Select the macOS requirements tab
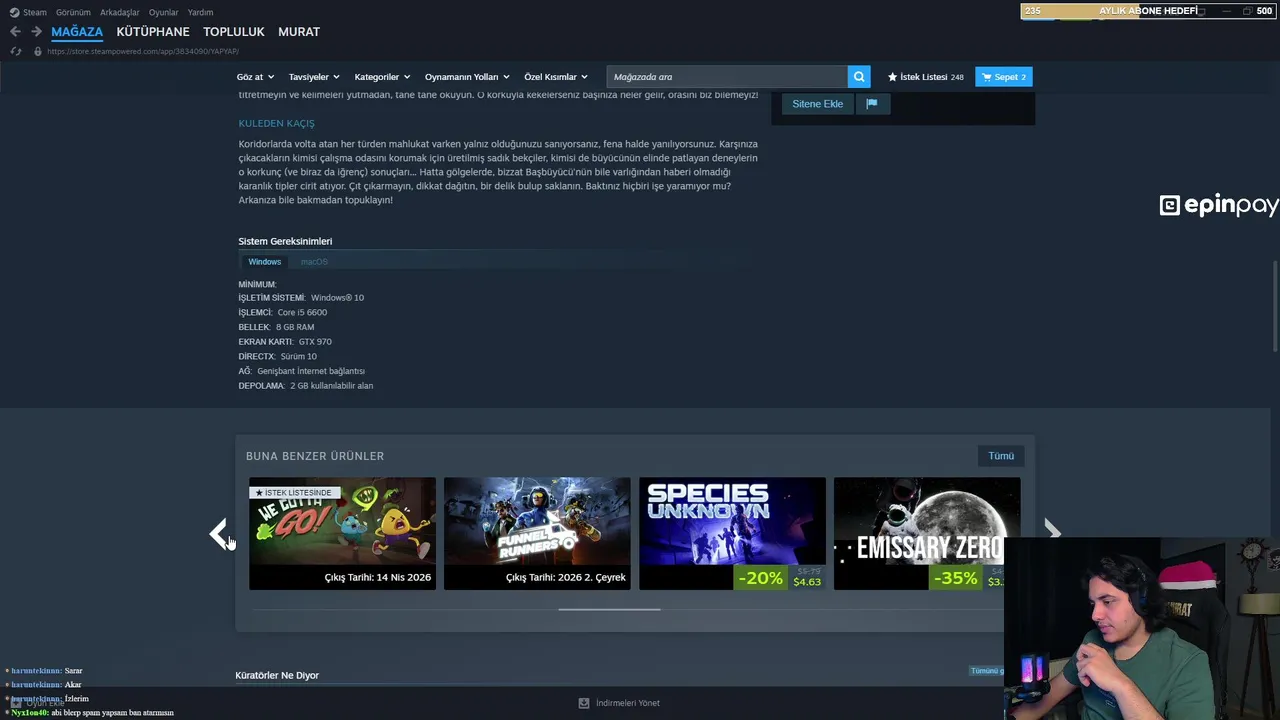The width and height of the screenshot is (1280, 720). click(x=314, y=262)
